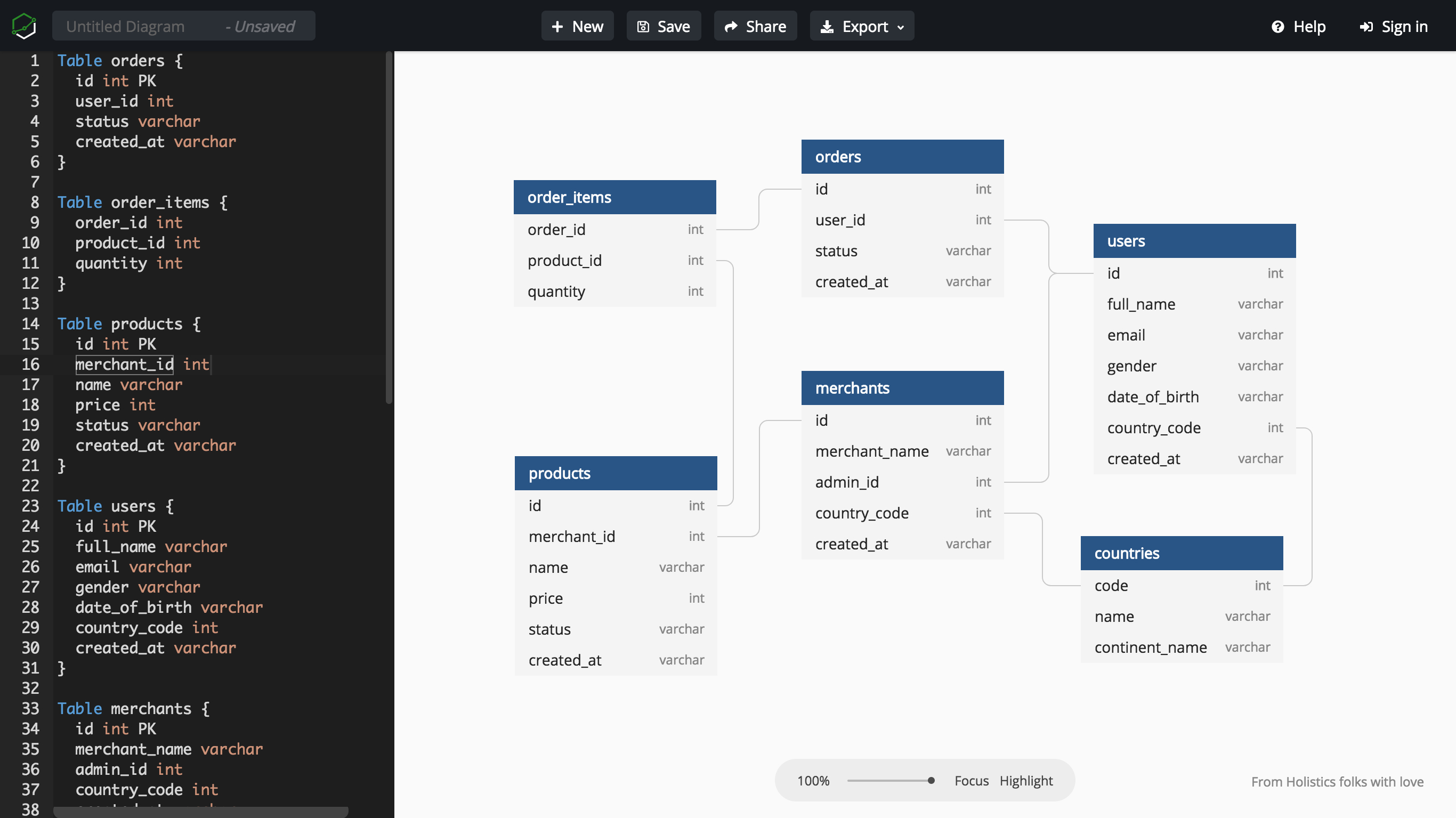Image resolution: width=1456 pixels, height=818 pixels.
Task: Click the Save menu item
Action: click(x=663, y=25)
